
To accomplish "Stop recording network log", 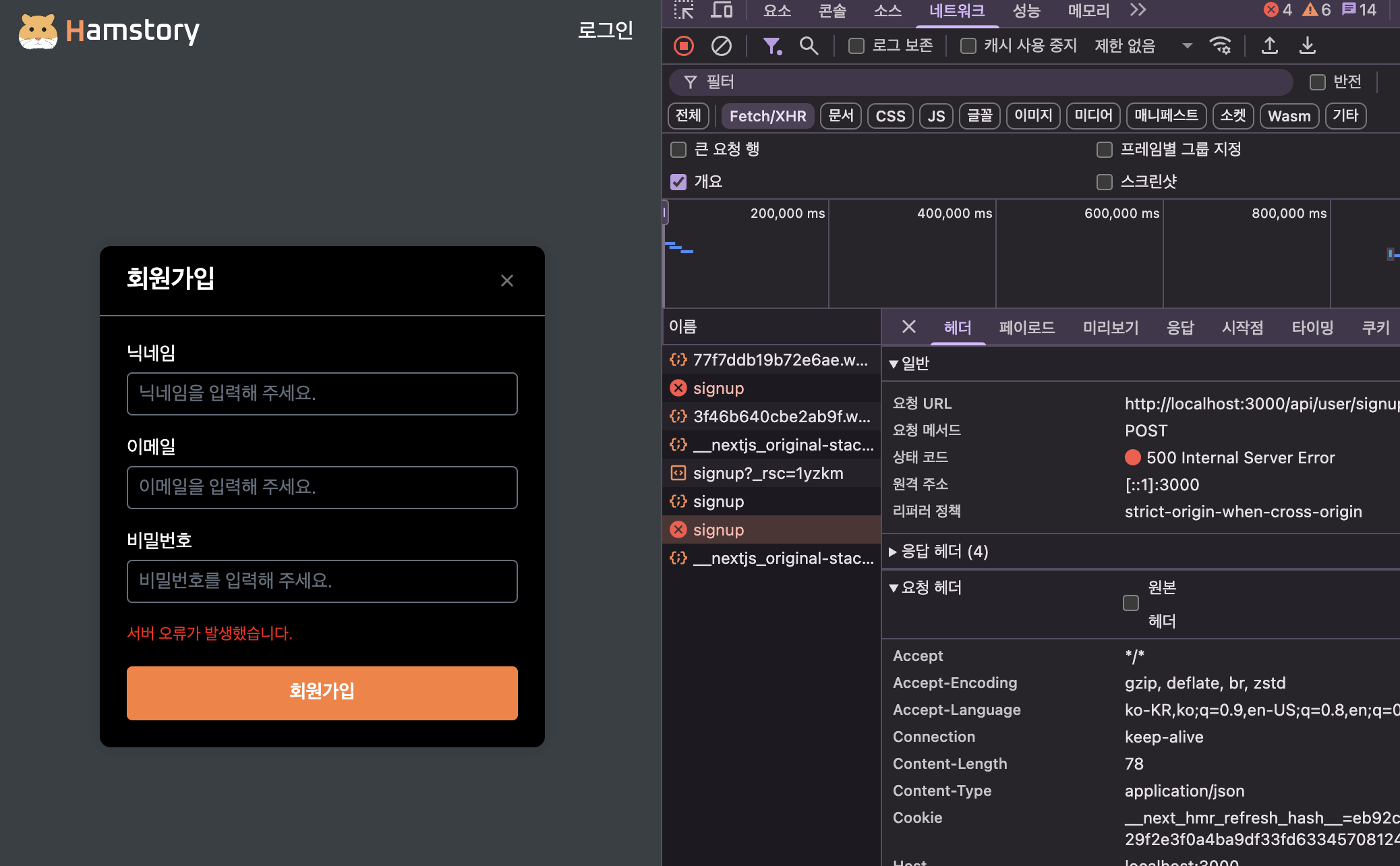I will (684, 46).
